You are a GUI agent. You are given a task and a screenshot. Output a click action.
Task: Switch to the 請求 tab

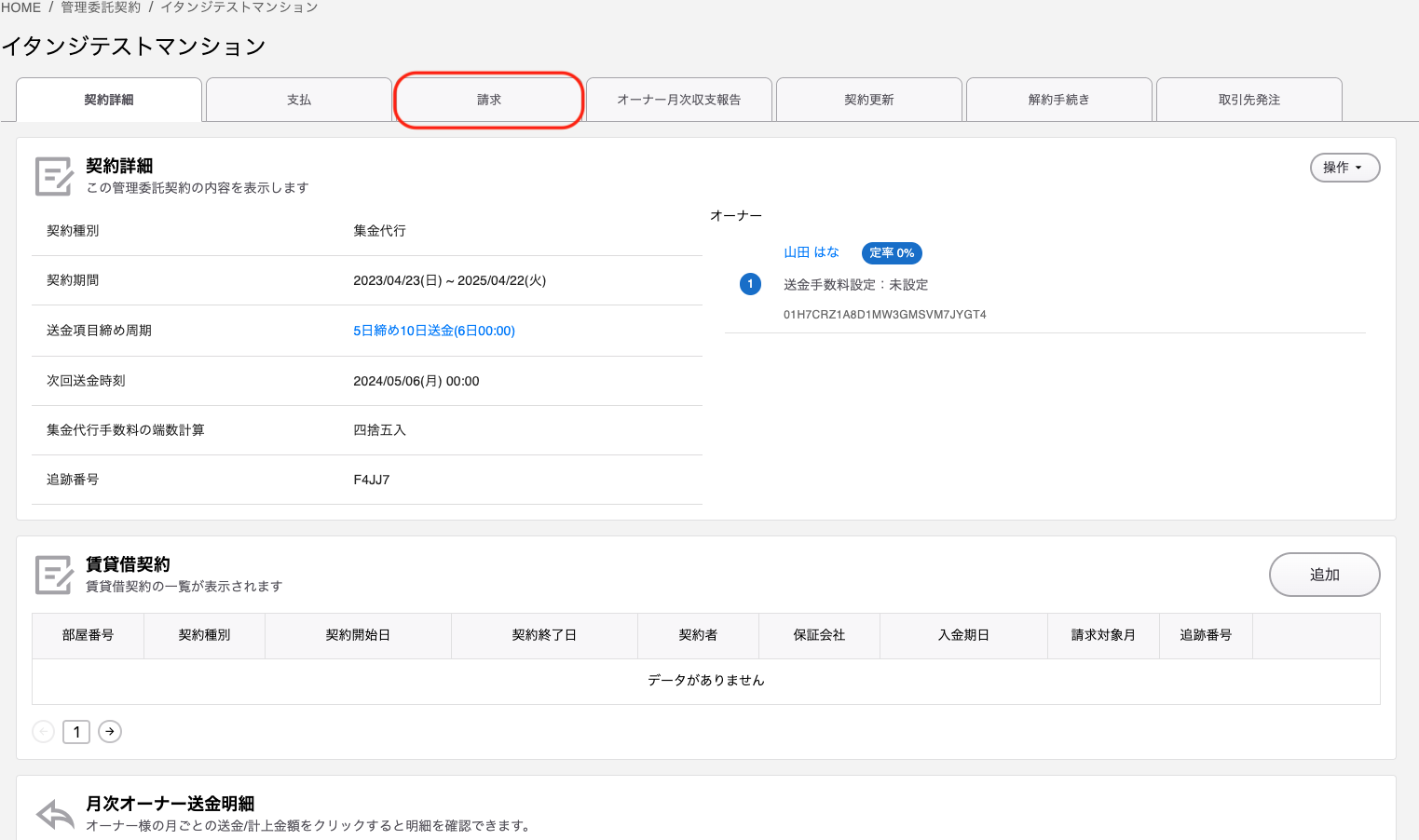(x=489, y=100)
